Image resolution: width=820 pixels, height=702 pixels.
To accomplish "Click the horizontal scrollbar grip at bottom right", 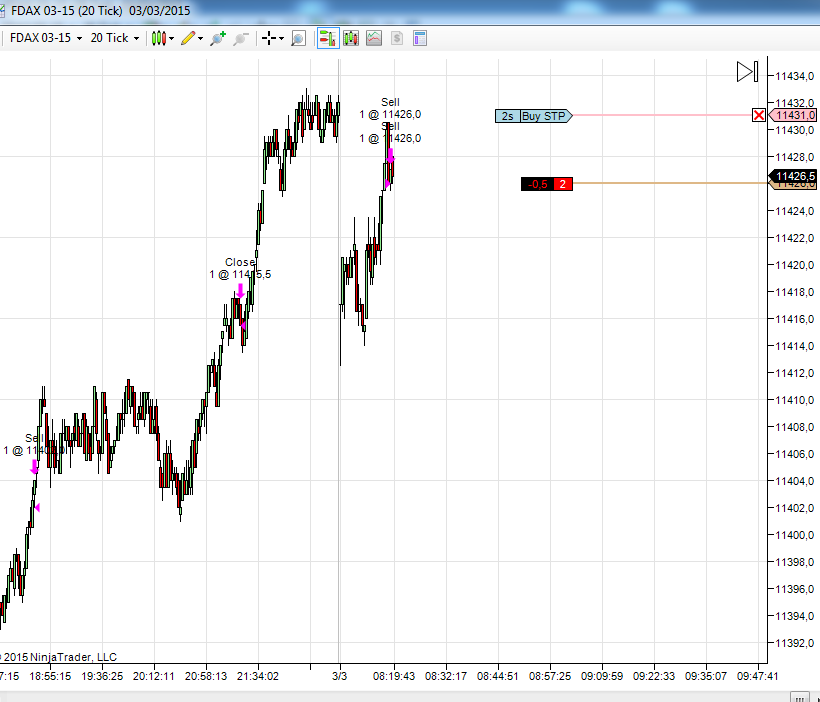I will coord(799,697).
